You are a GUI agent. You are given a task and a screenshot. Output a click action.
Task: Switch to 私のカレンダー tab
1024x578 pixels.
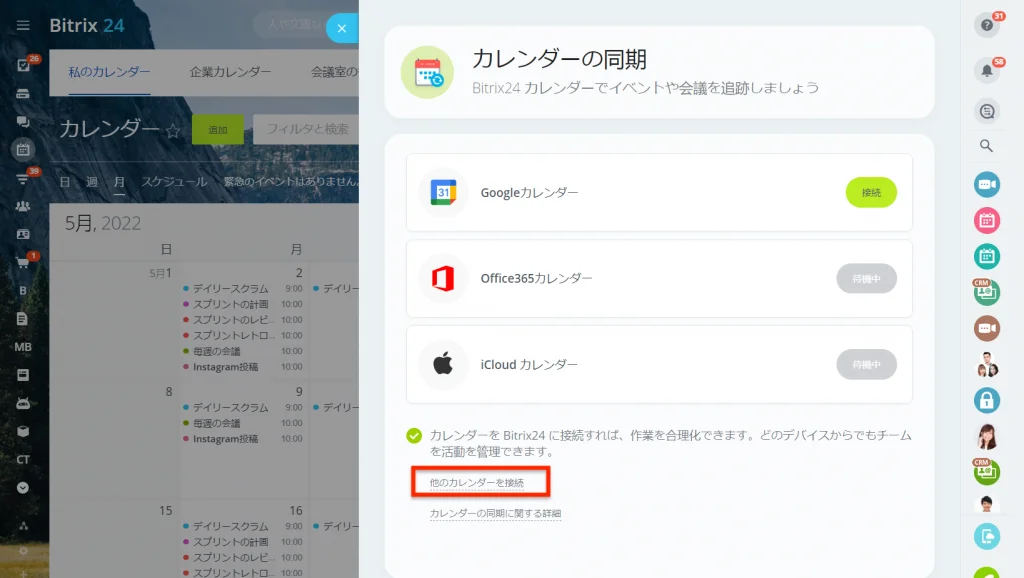tap(110, 72)
